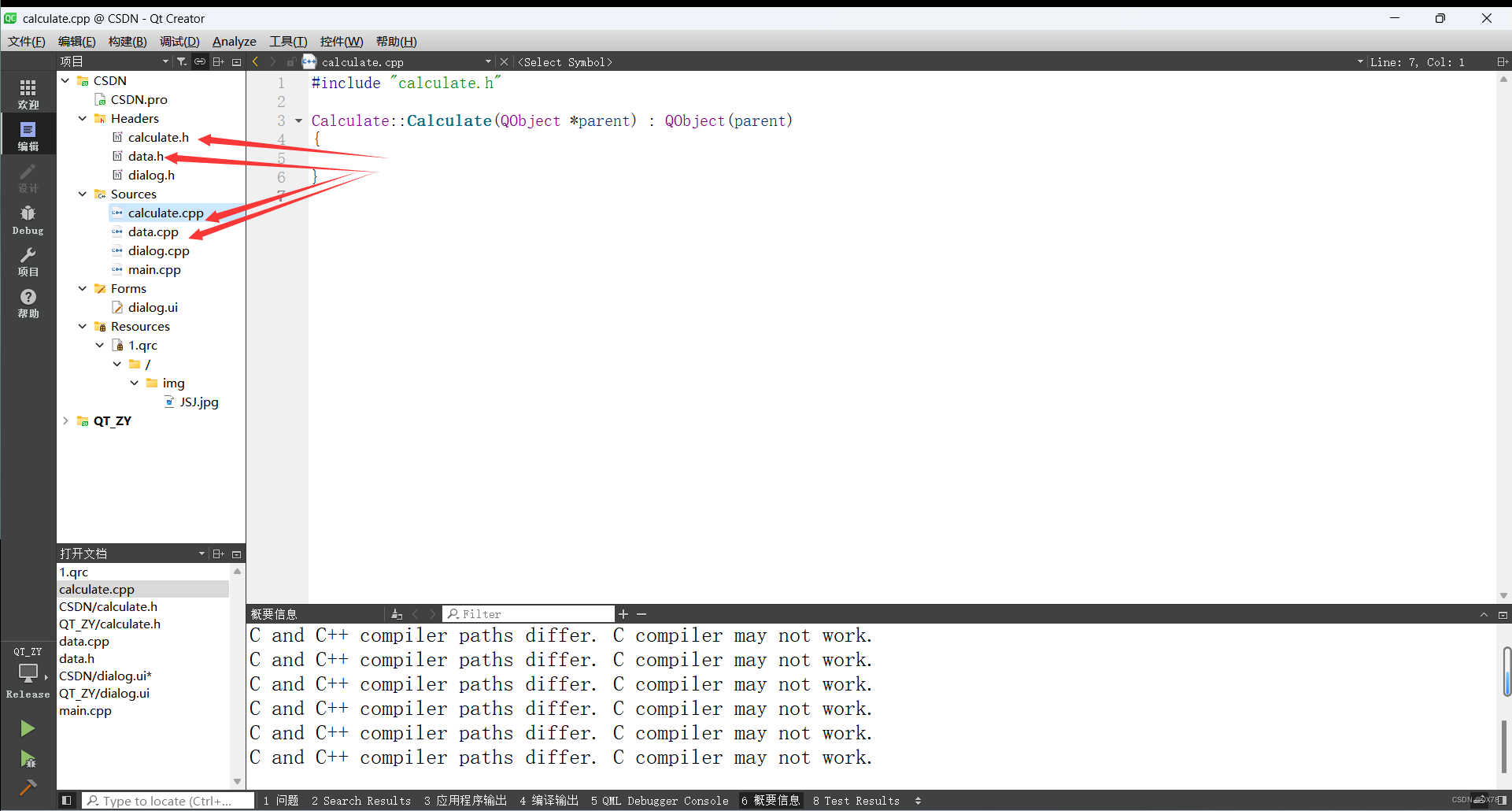Image resolution: width=1512 pixels, height=811 pixels.
Task: Click the Filter field in output pane
Action: [529, 614]
